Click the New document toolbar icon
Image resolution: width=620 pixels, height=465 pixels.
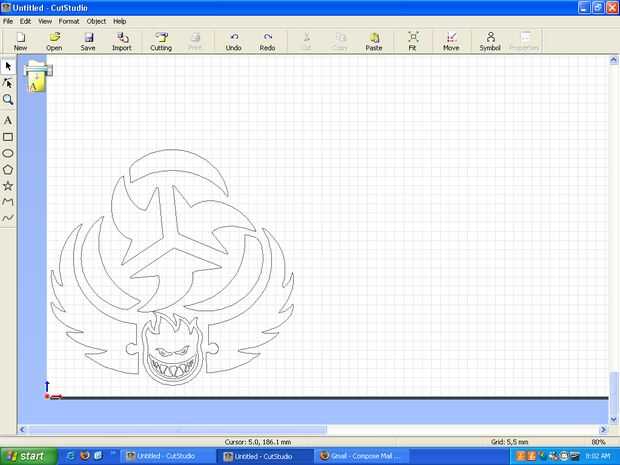click(x=20, y=42)
